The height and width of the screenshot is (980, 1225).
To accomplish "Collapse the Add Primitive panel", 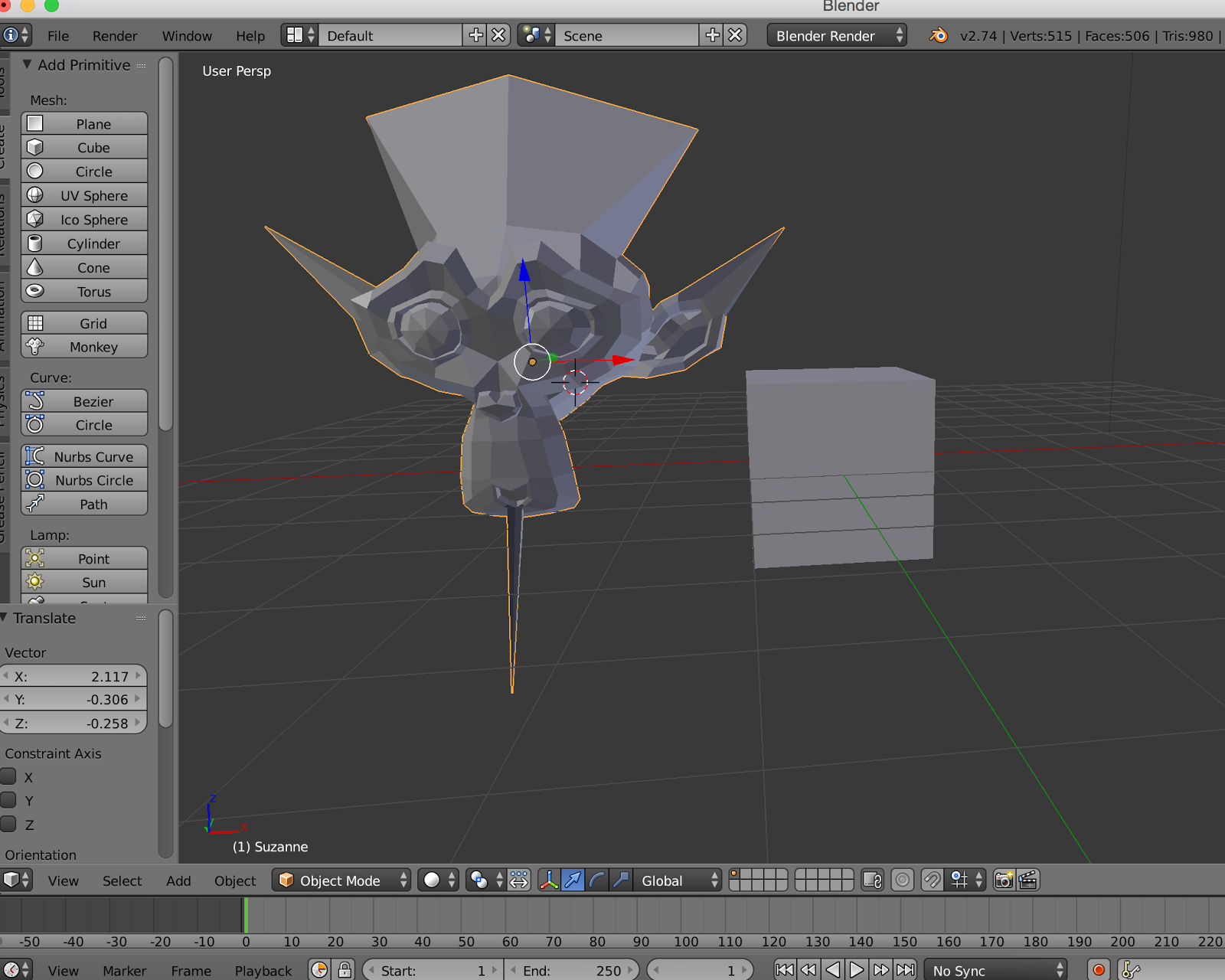I will pyautogui.click(x=28, y=64).
